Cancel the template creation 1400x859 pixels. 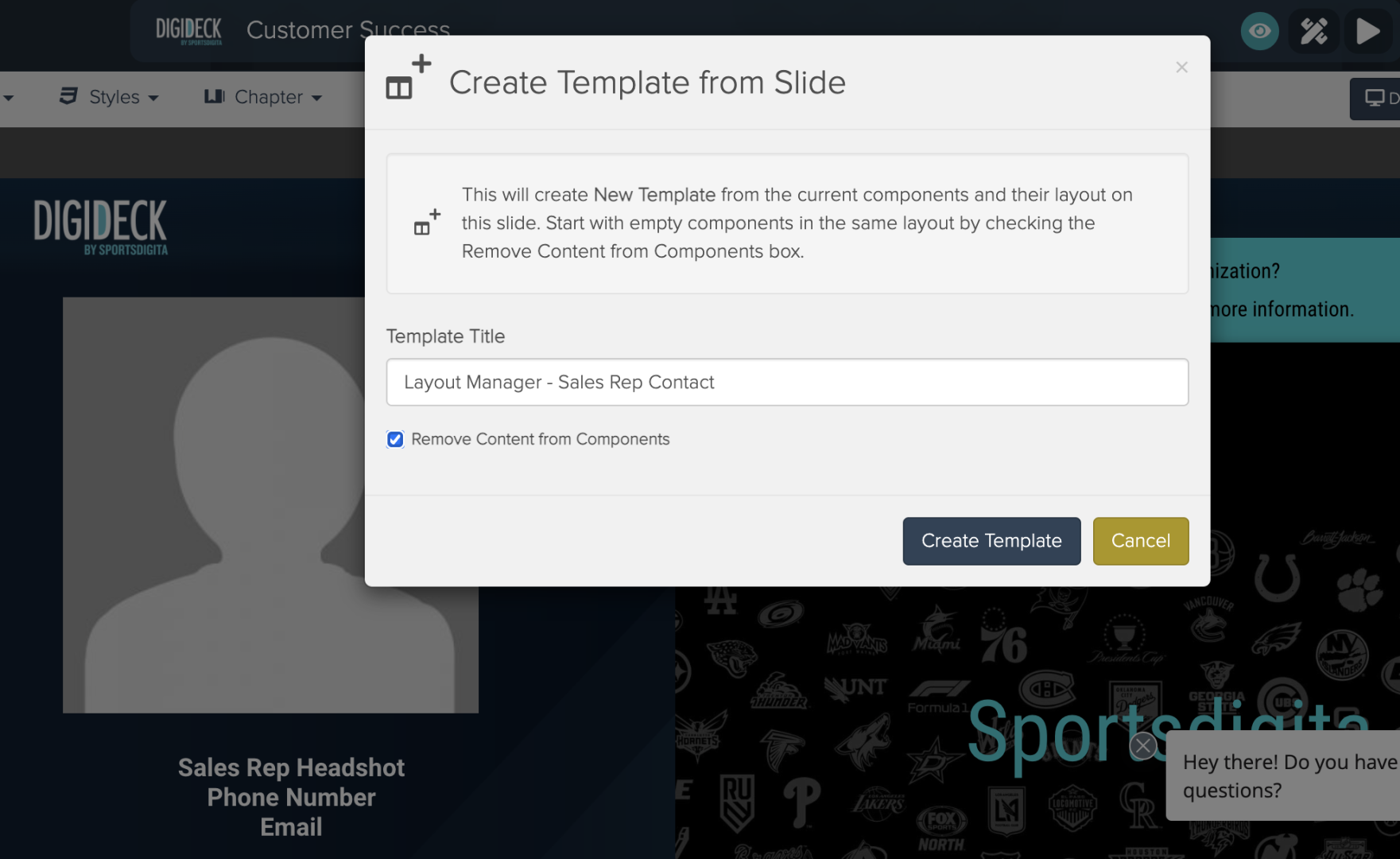tap(1140, 541)
